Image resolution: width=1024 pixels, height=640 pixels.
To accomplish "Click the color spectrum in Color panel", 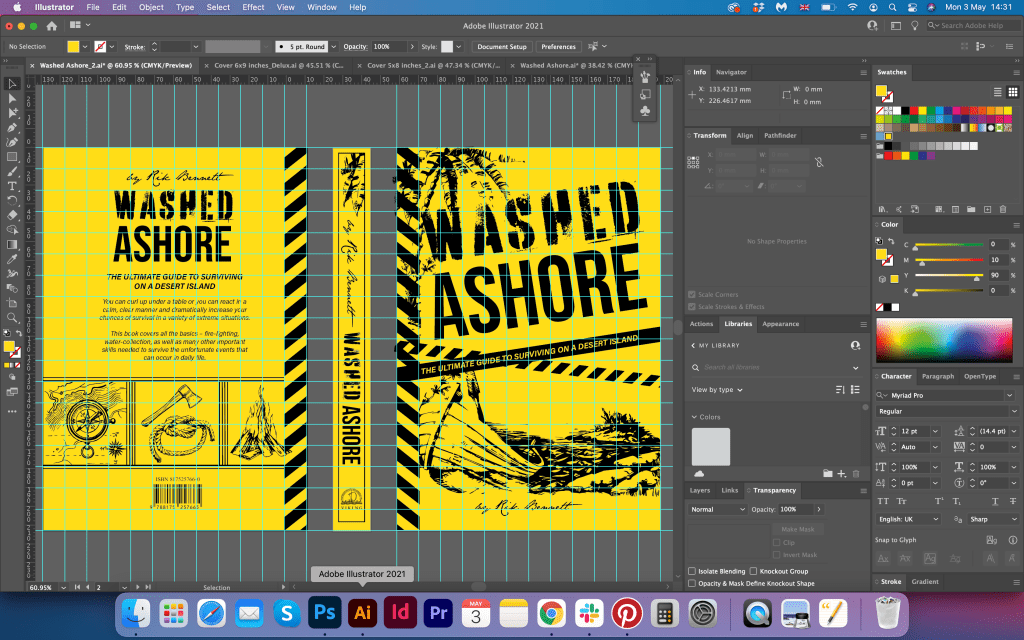I will tap(944, 338).
